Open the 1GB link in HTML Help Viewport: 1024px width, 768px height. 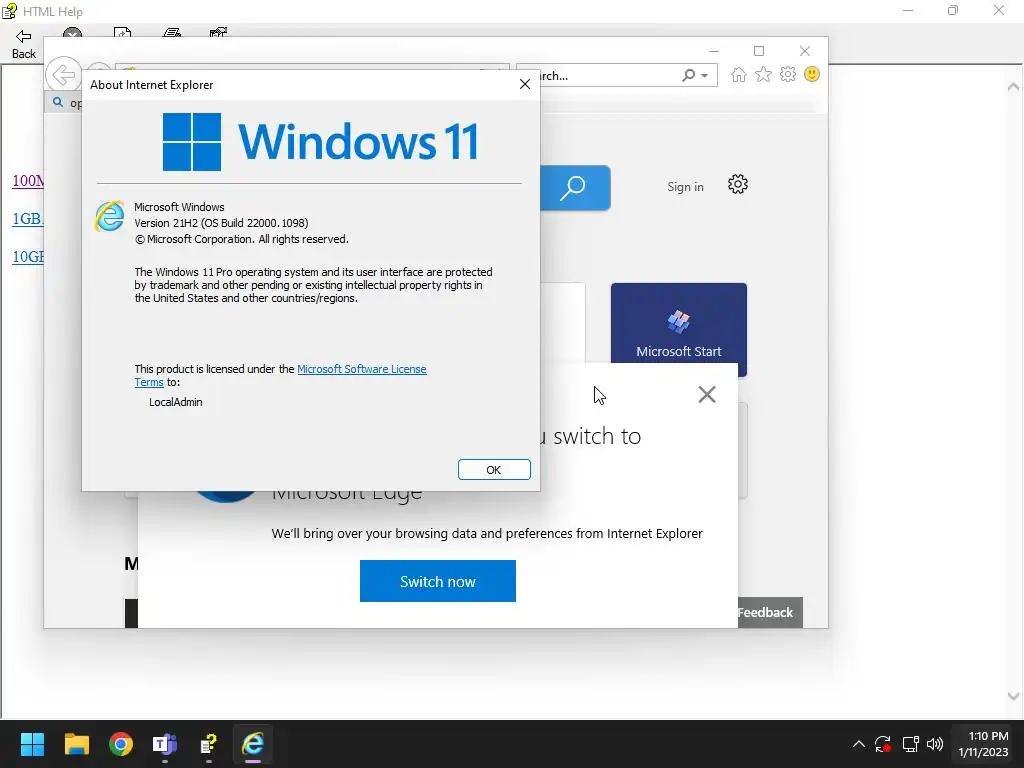pyautogui.click(x=28, y=219)
